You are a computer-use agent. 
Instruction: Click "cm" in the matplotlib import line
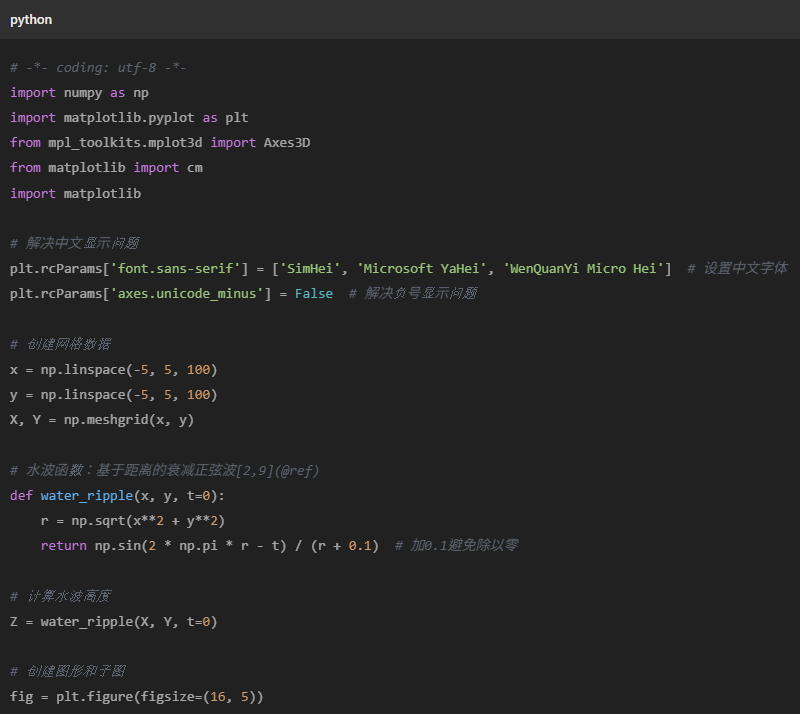pyautogui.click(x=195, y=167)
